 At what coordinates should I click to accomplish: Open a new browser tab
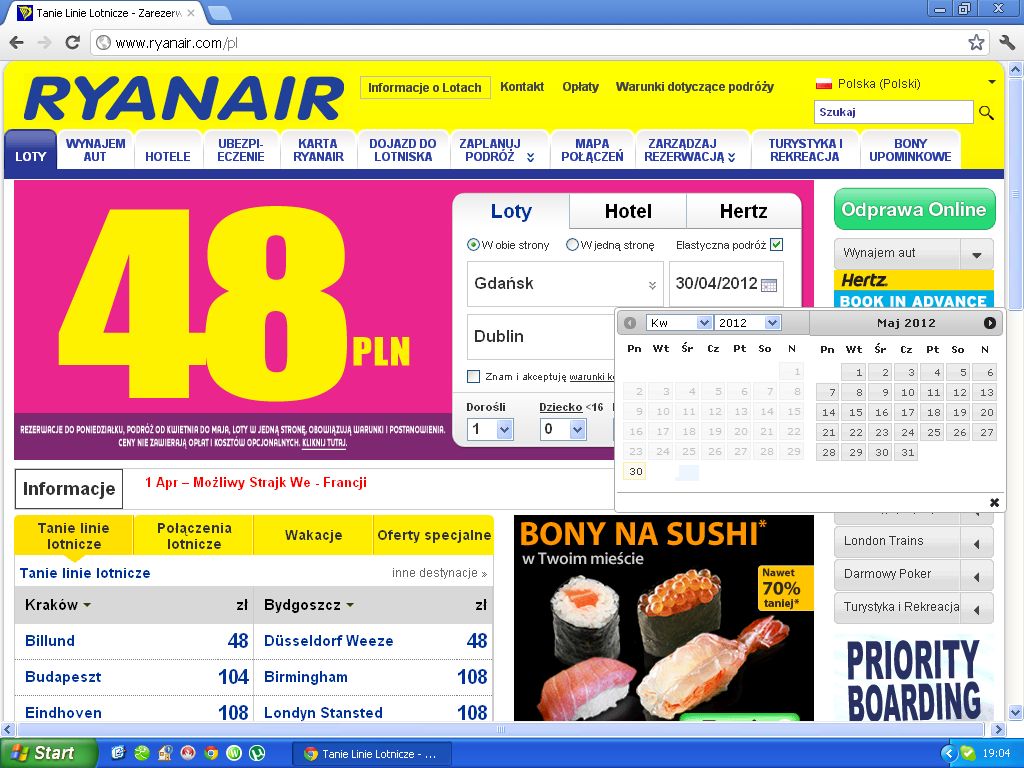[x=220, y=12]
